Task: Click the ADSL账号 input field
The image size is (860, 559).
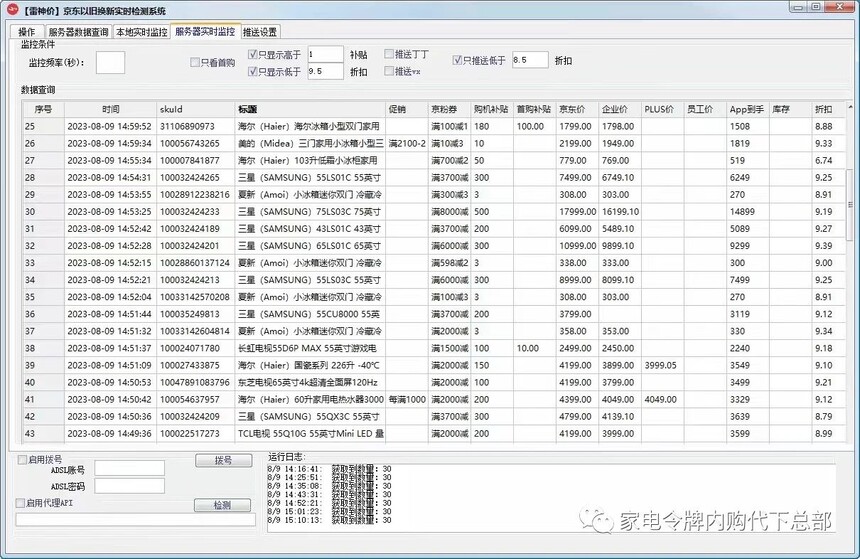Action: coord(129,468)
